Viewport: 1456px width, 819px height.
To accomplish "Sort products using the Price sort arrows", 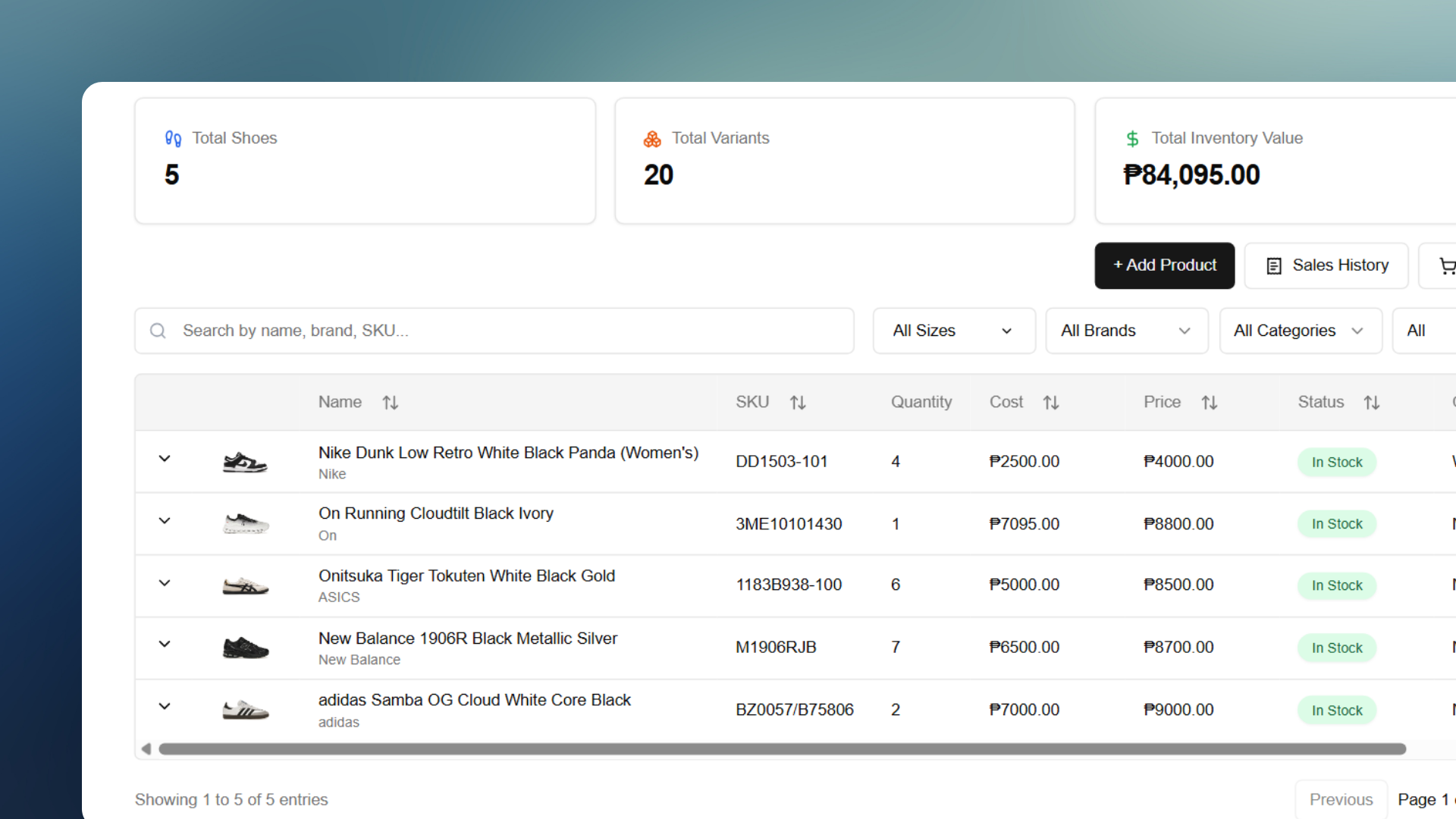I will 1209,402.
